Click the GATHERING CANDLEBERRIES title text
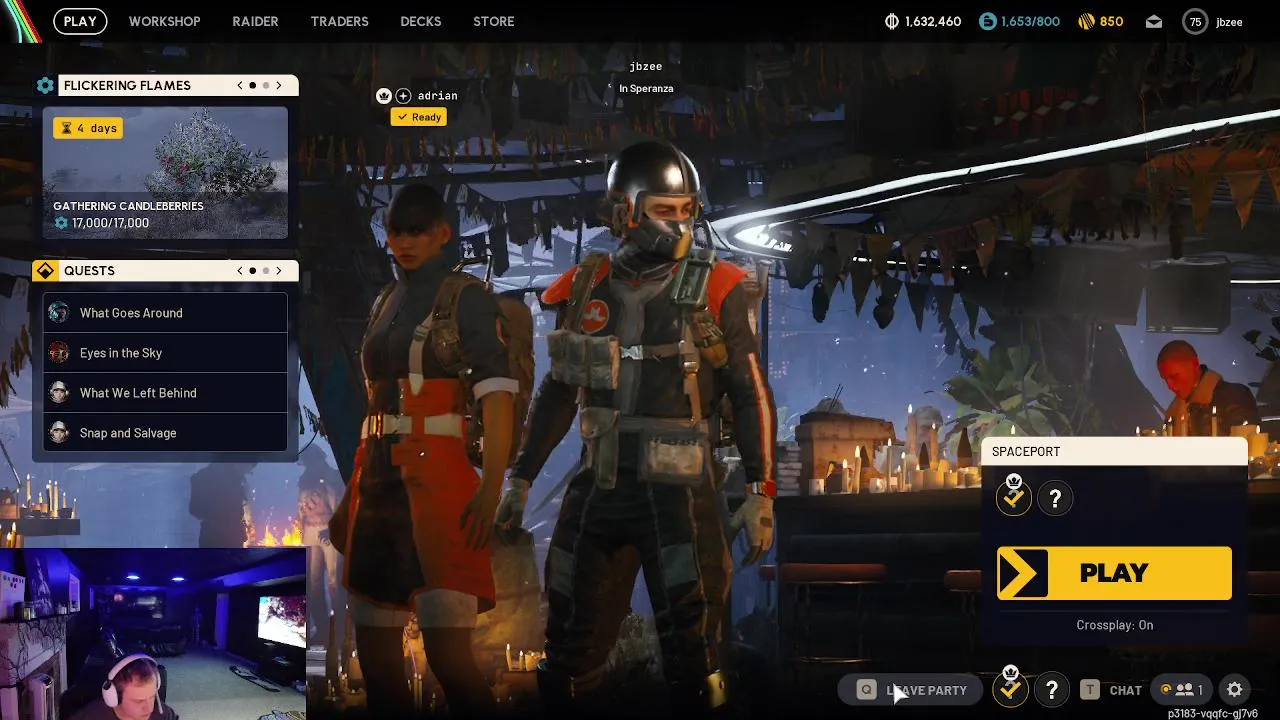The height and width of the screenshot is (720, 1280). pyautogui.click(x=128, y=206)
